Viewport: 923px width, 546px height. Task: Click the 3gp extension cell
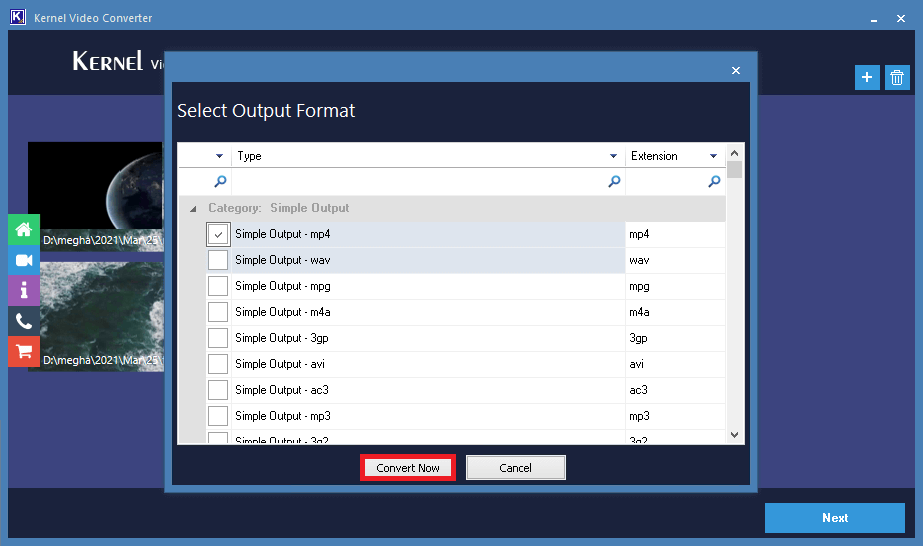coord(675,338)
